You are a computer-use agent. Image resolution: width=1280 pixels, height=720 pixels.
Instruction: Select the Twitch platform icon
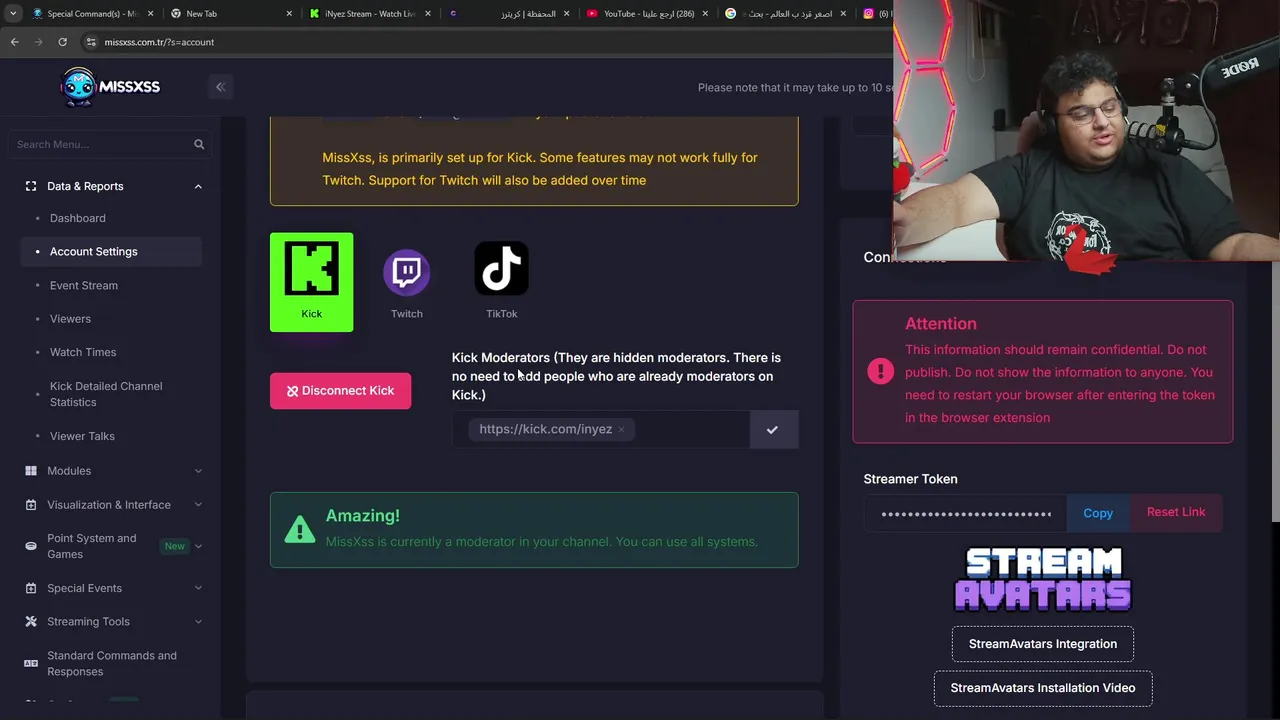pos(406,272)
